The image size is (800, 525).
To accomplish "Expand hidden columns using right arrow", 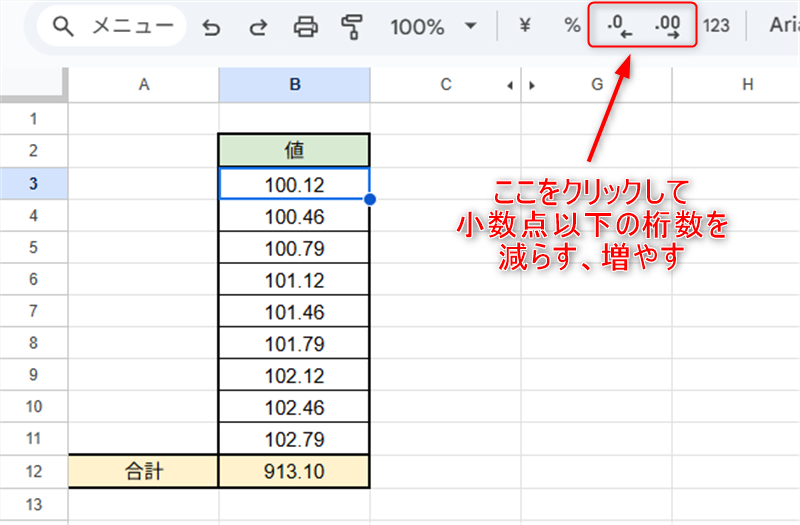I will [x=531, y=86].
